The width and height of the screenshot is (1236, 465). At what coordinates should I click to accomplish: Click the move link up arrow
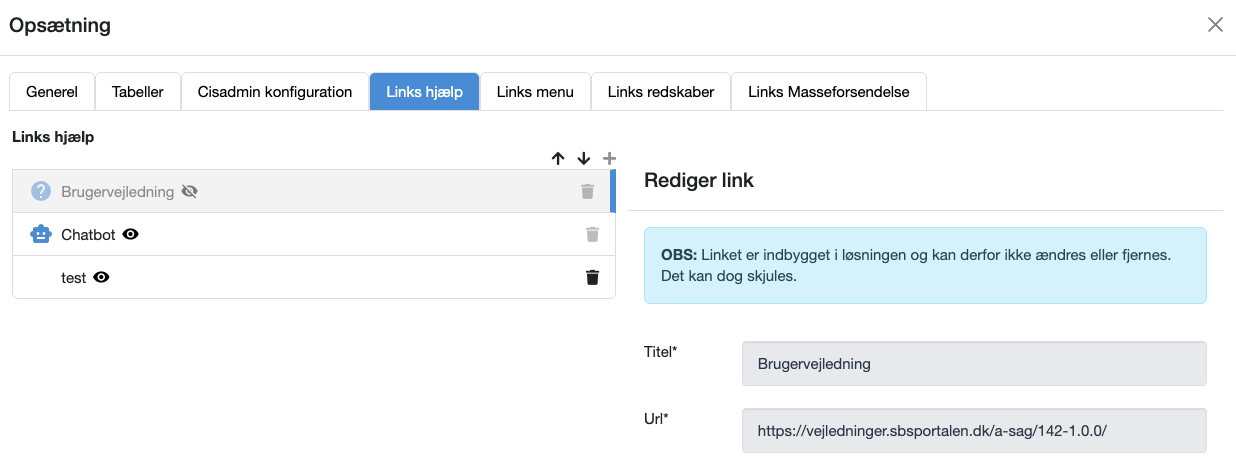558,158
